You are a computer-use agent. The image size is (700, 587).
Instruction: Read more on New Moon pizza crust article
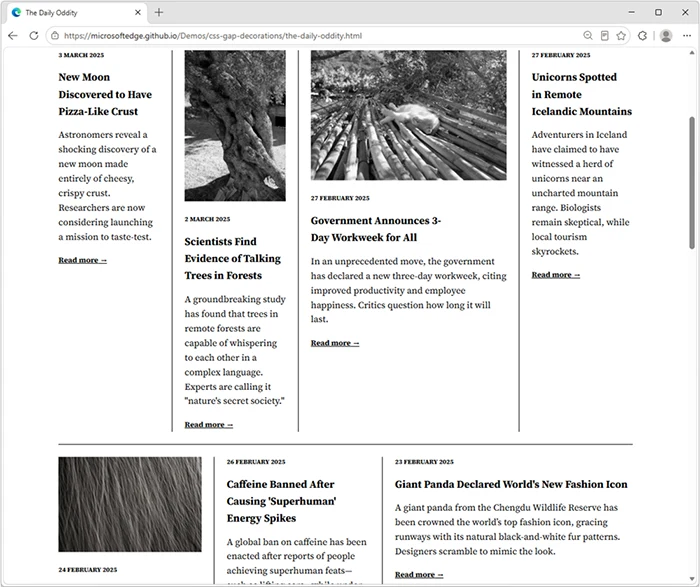click(83, 260)
